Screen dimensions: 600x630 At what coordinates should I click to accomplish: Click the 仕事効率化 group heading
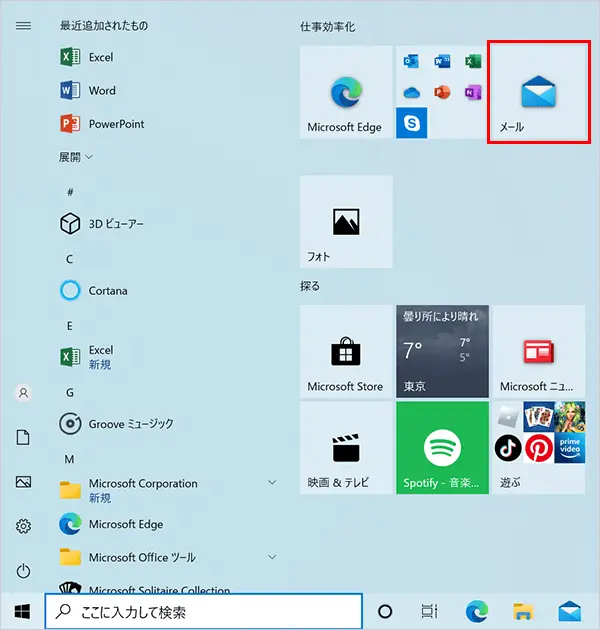[328, 27]
